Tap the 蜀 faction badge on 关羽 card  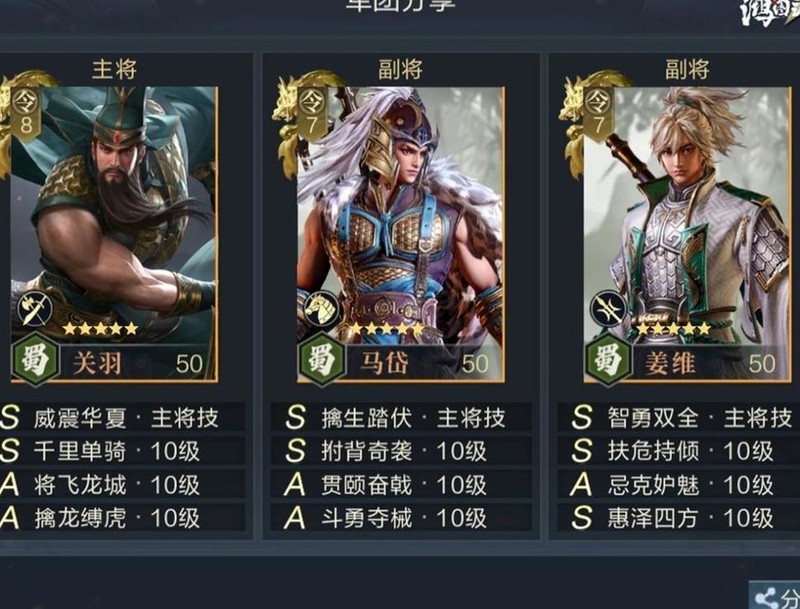point(35,359)
